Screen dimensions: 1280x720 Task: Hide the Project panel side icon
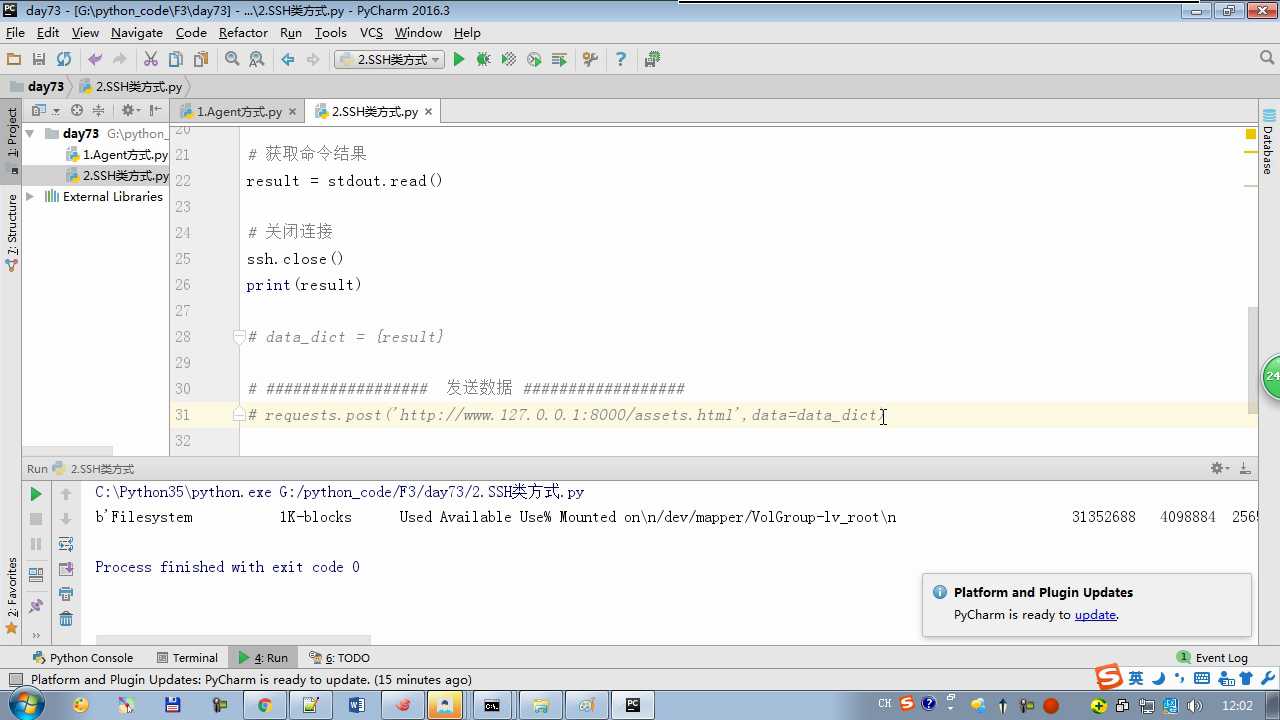(155, 111)
